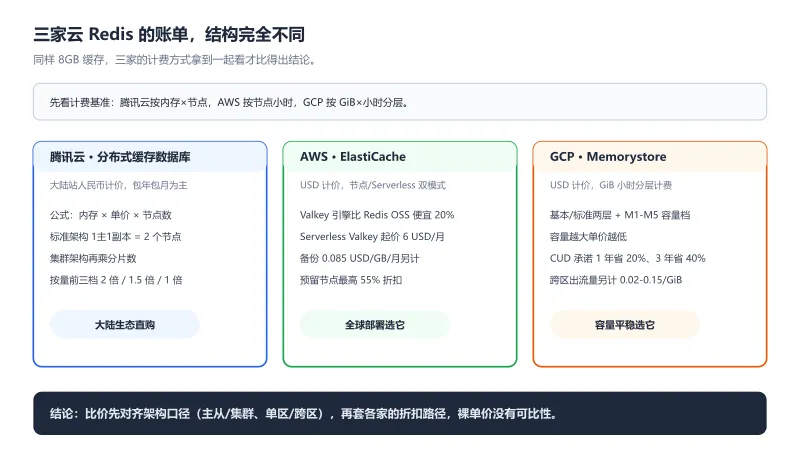Select the AWS・ElastiCache card header
Viewport: 800px width, 450px height.
(400, 157)
